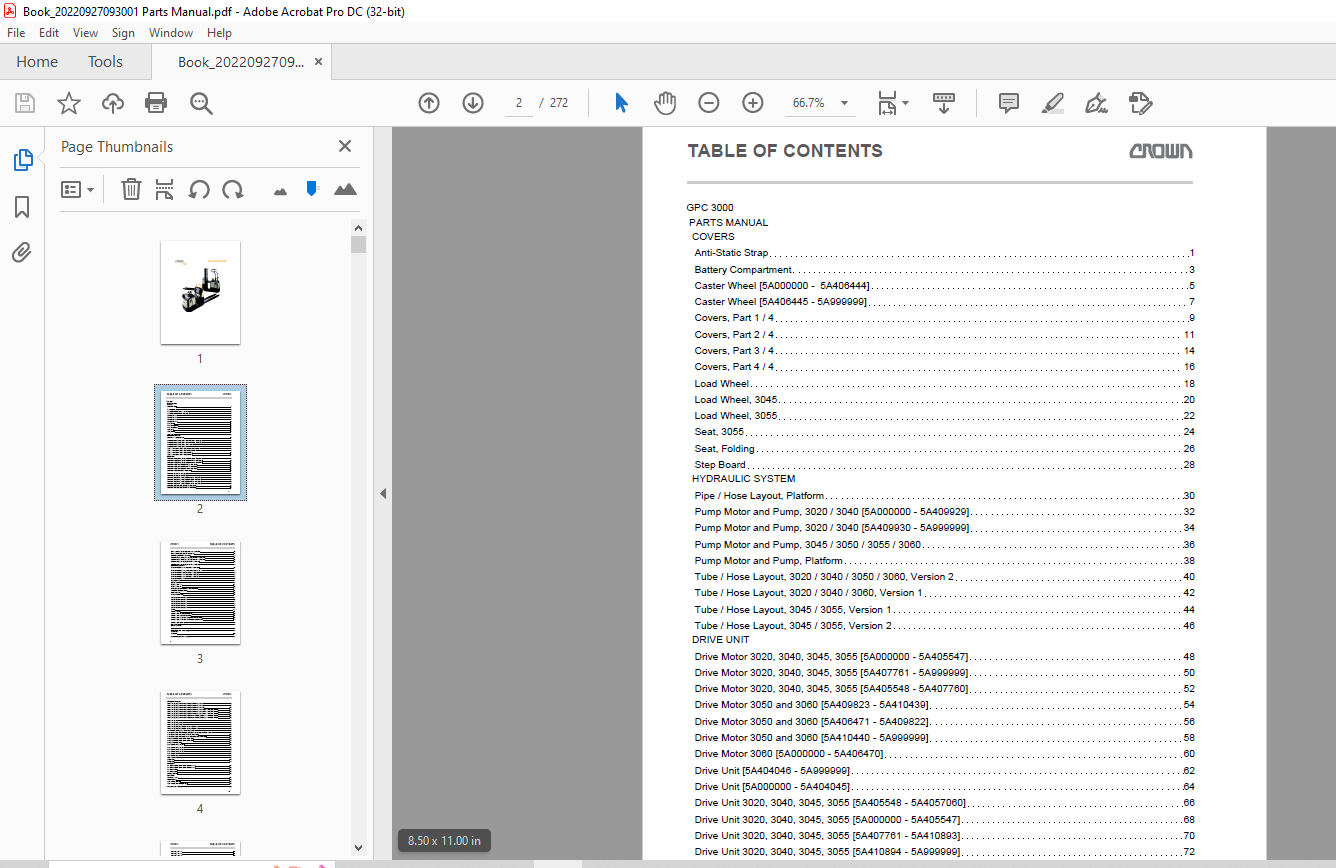Viewport: 1336px width, 868px height.
Task: Open the Find text magnifier
Action: coord(201,103)
